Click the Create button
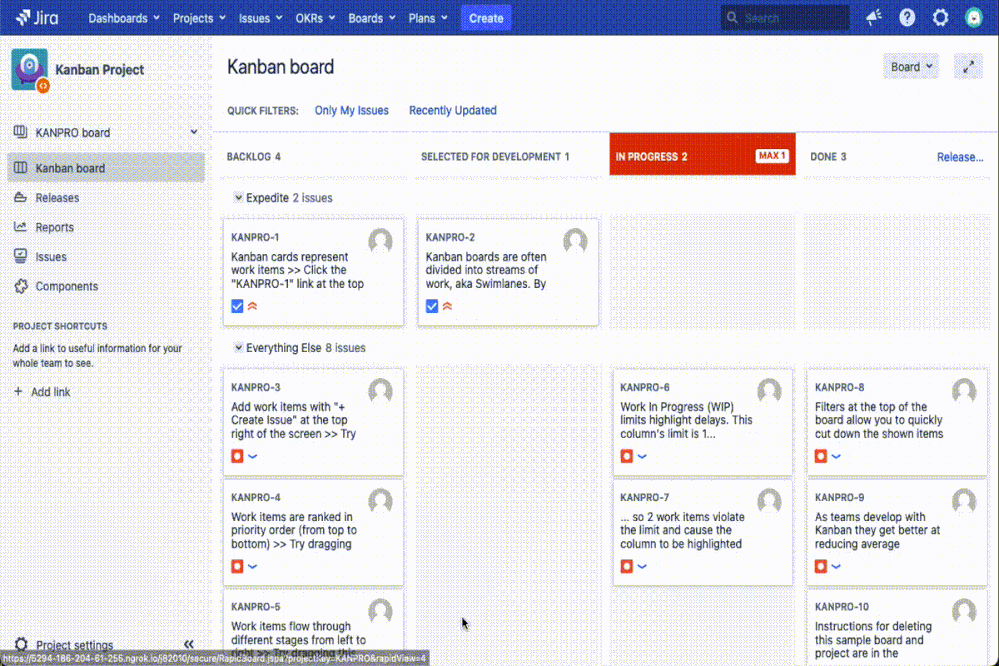The height and width of the screenshot is (666, 999). [x=485, y=17]
